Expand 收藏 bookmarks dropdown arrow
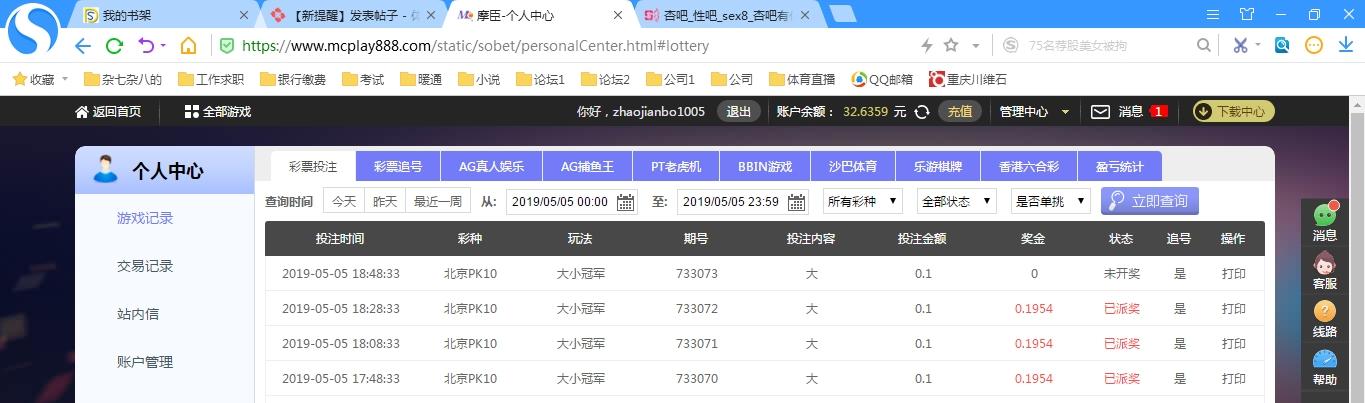The width and height of the screenshot is (1365, 403). (x=66, y=79)
